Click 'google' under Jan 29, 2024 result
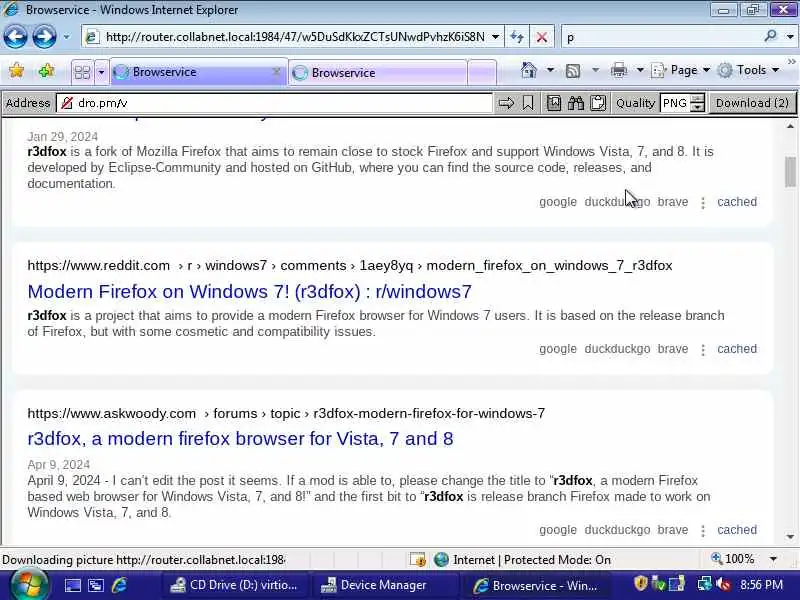Viewport: 800px width, 600px height. [x=558, y=202]
